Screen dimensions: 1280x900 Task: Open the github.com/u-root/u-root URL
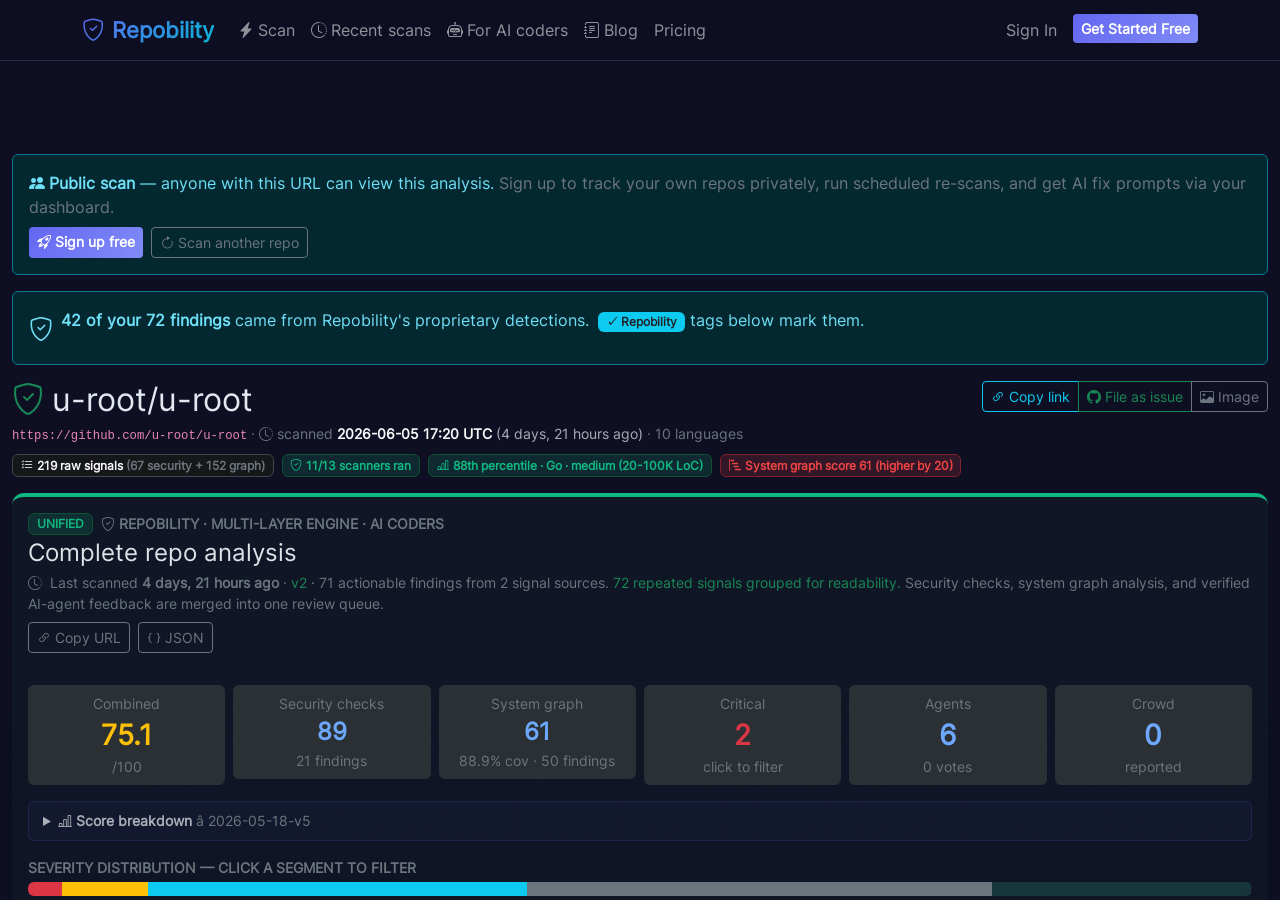[x=129, y=435]
